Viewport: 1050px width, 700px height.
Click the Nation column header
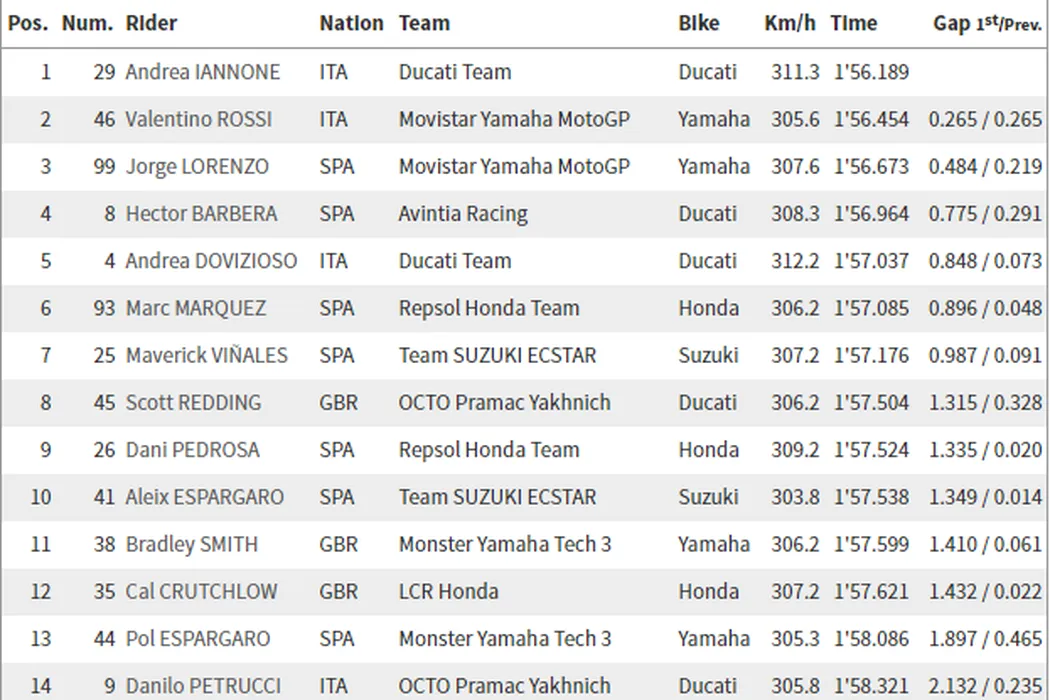351,24
